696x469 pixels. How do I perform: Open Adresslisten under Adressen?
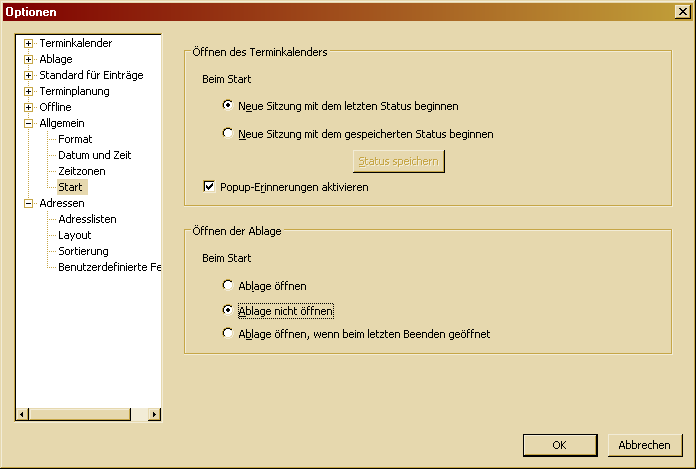(88, 219)
